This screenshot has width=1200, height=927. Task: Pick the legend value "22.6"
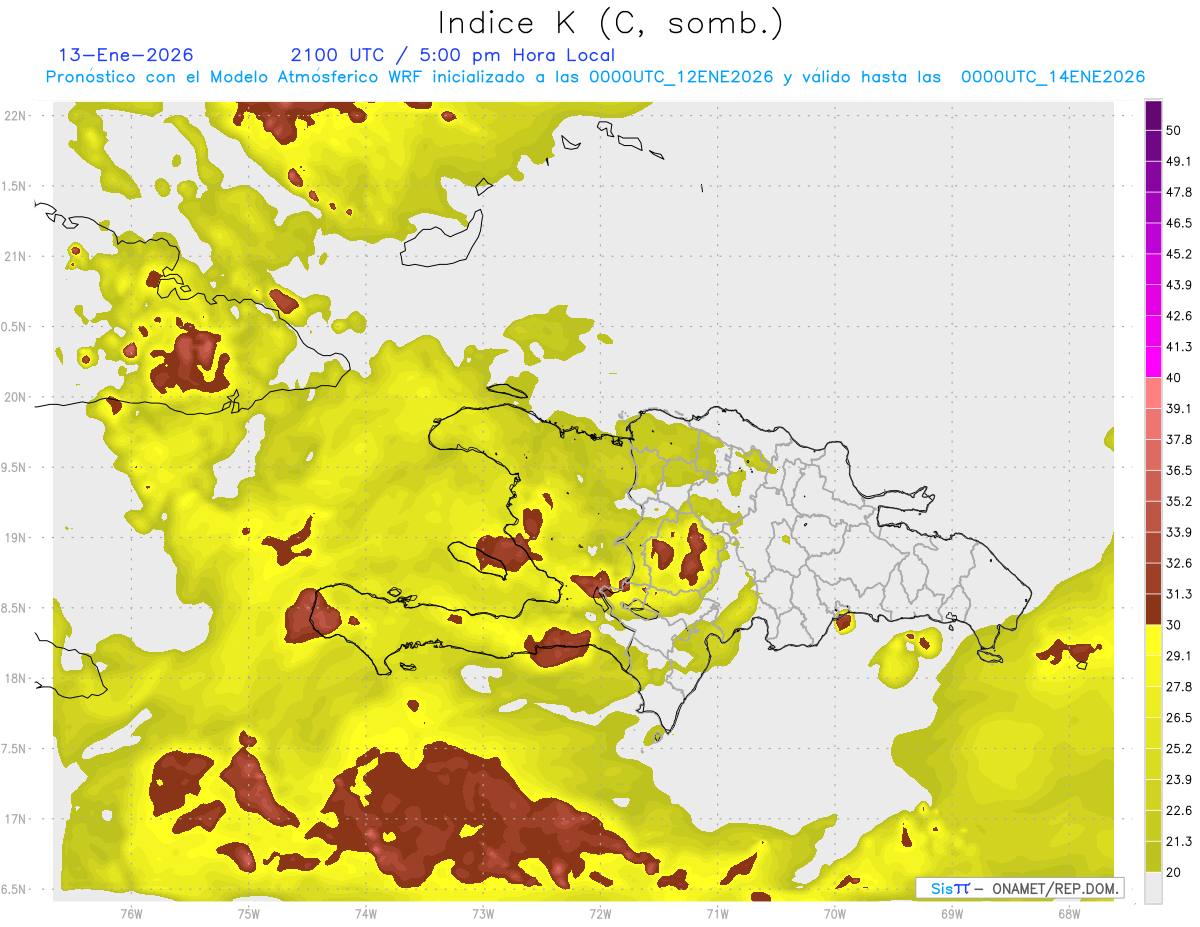[x=1179, y=810]
